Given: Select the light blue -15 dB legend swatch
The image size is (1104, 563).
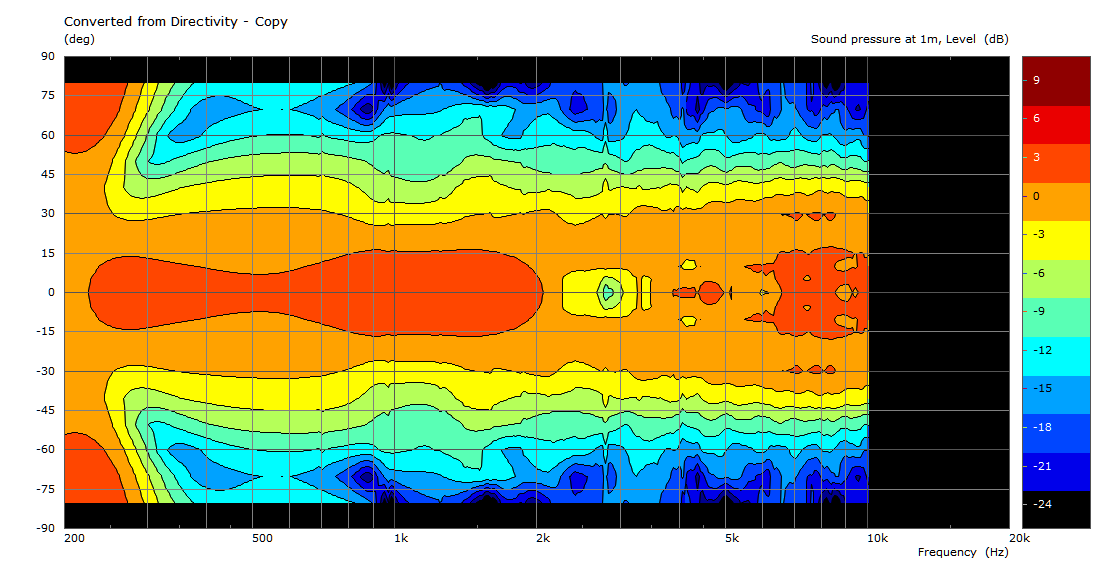Looking at the screenshot, I should click(1056, 395).
